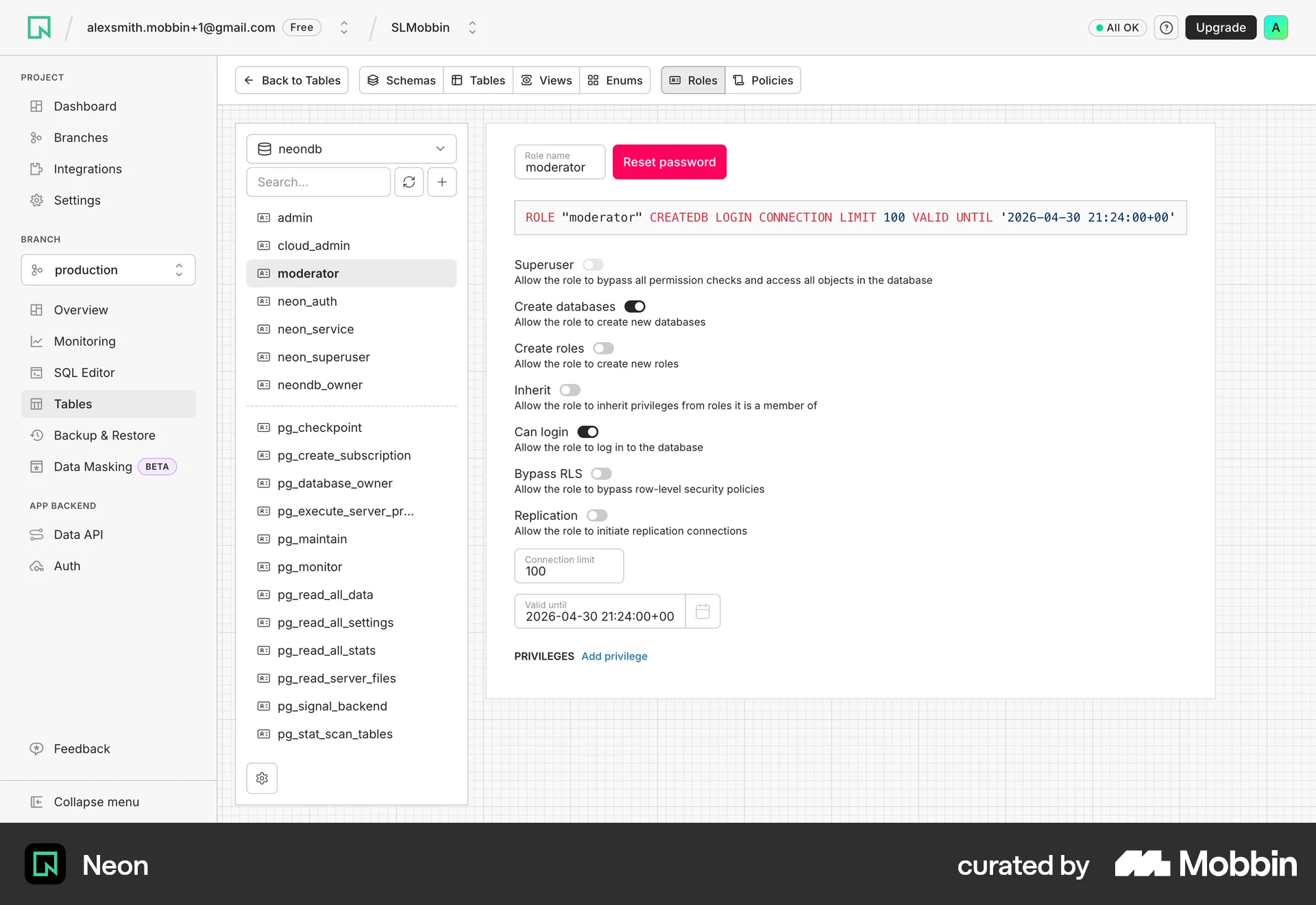The width and height of the screenshot is (1316, 905).
Task: Open the user avatar A menu
Action: click(1276, 27)
